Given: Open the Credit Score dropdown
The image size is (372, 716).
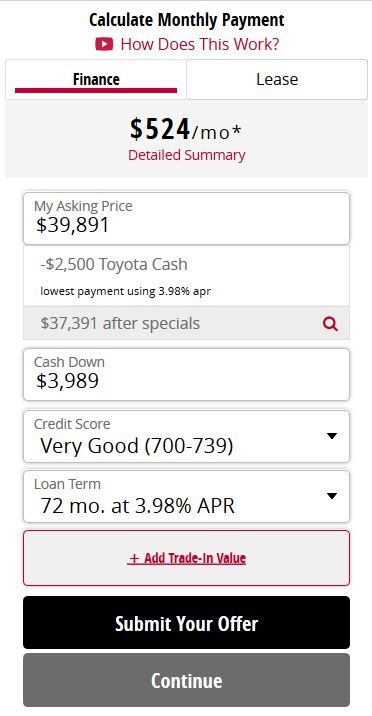Looking at the screenshot, I should click(187, 437).
